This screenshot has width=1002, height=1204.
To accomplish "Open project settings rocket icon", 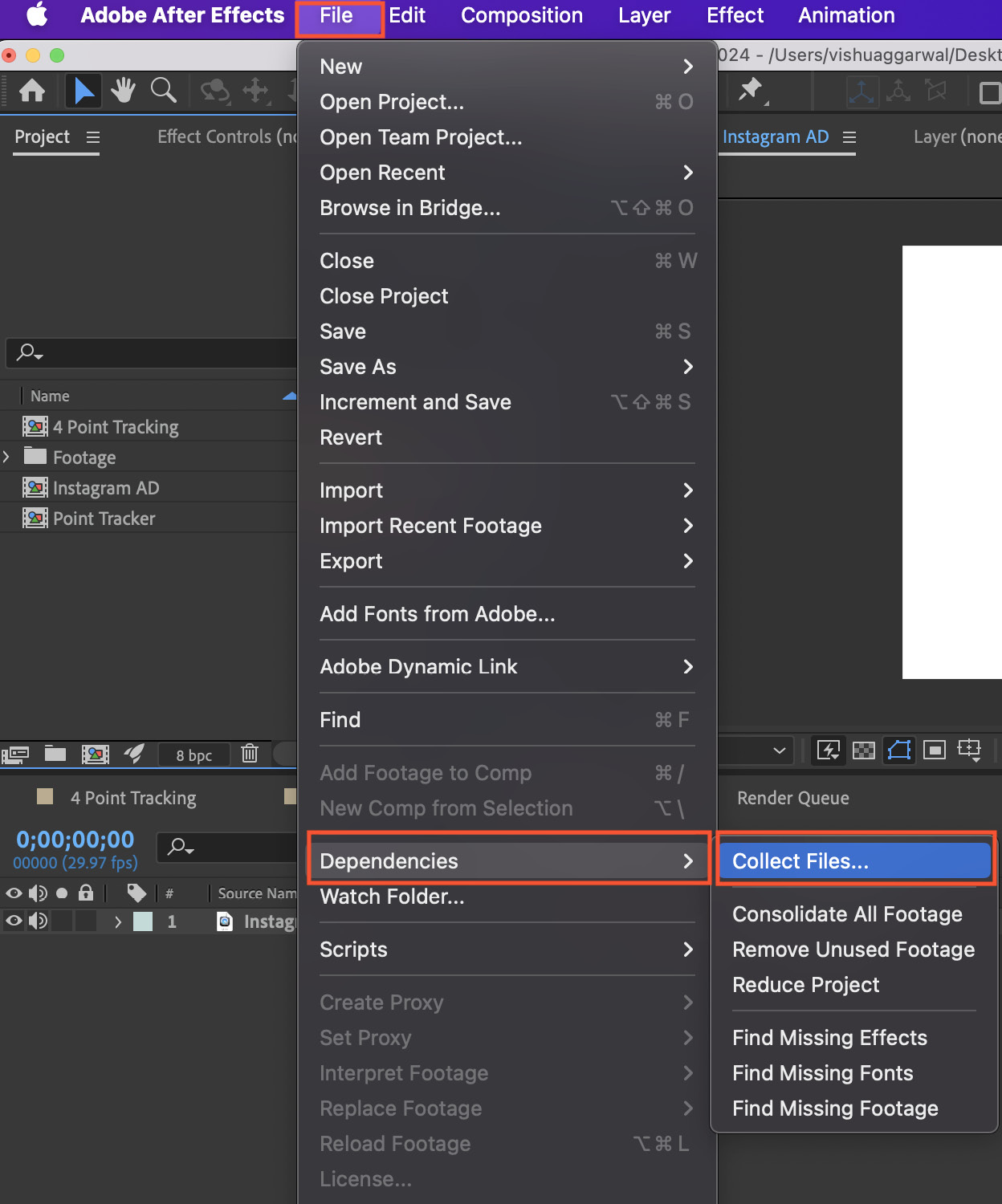I will 134,753.
